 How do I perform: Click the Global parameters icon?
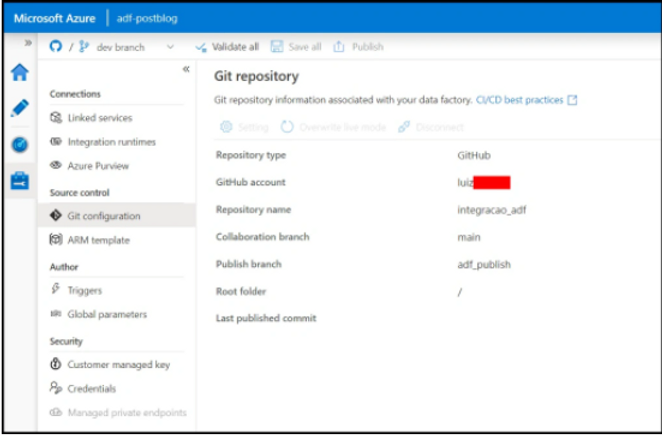pyautogui.click(x=56, y=314)
